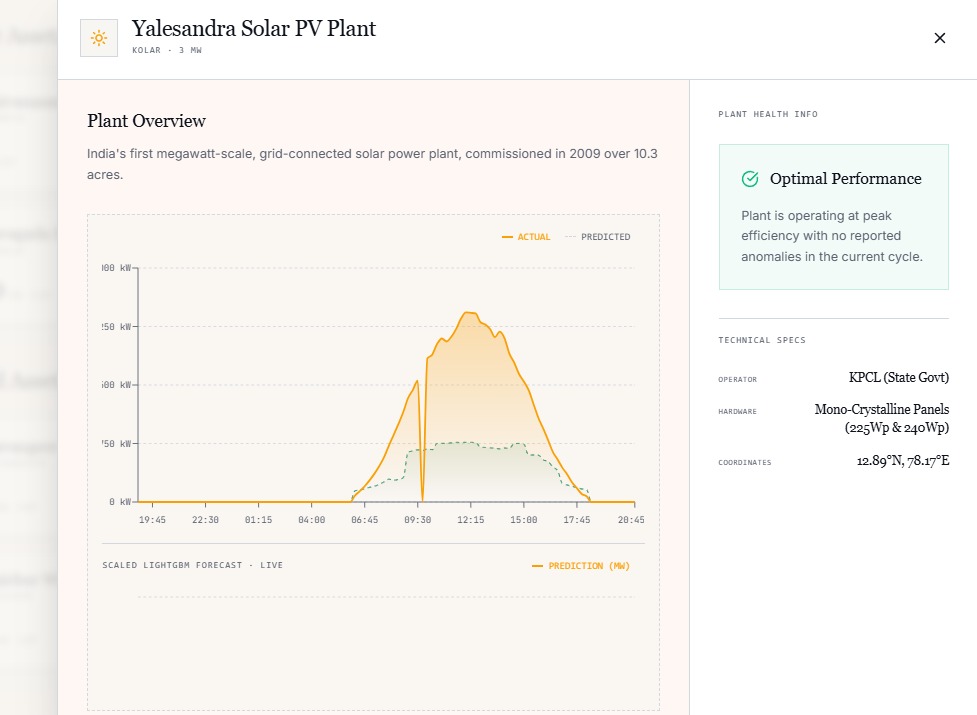The image size is (977, 715).
Task: Toggle the ACTUAL series legend entry
Action: 527,237
